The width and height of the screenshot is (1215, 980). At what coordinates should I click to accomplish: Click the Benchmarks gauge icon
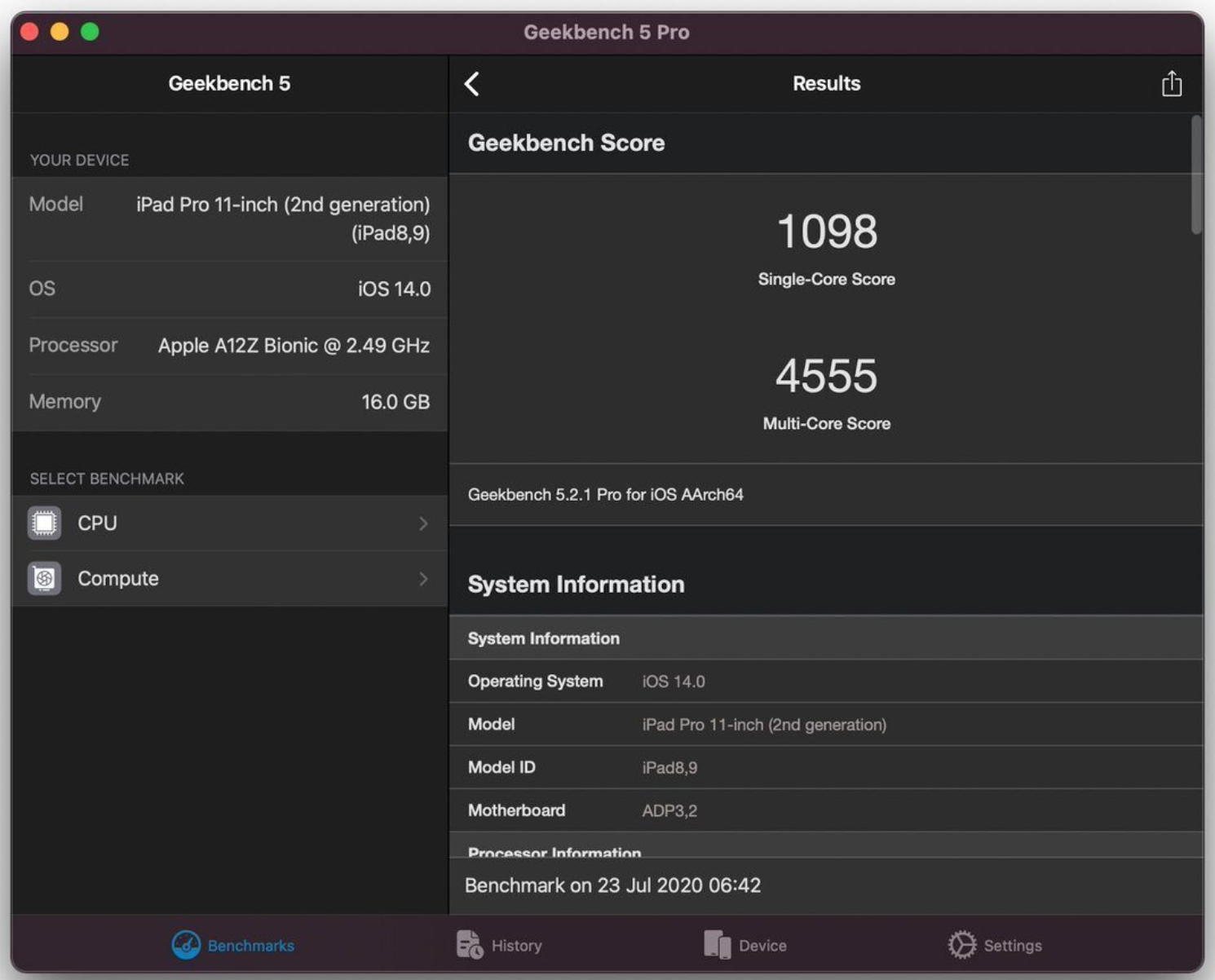pos(186,945)
